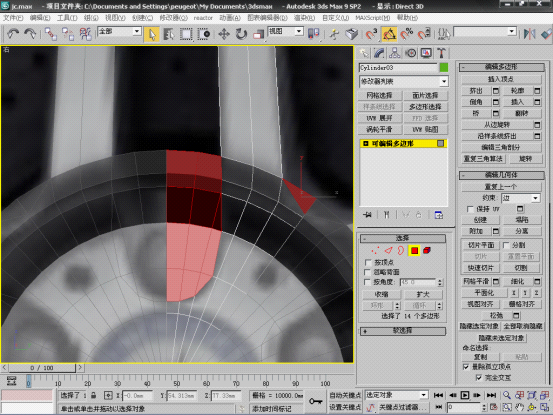Viewport: 553px width, 415px height.
Task: Open the Constraints dropdown
Action: click(521, 198)
